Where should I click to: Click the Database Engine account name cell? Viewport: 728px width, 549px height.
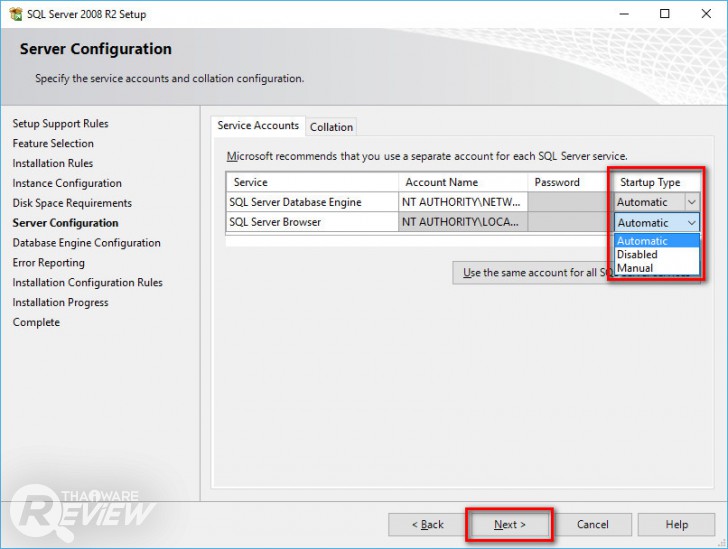pyautogui.click(x=463, y=202)
